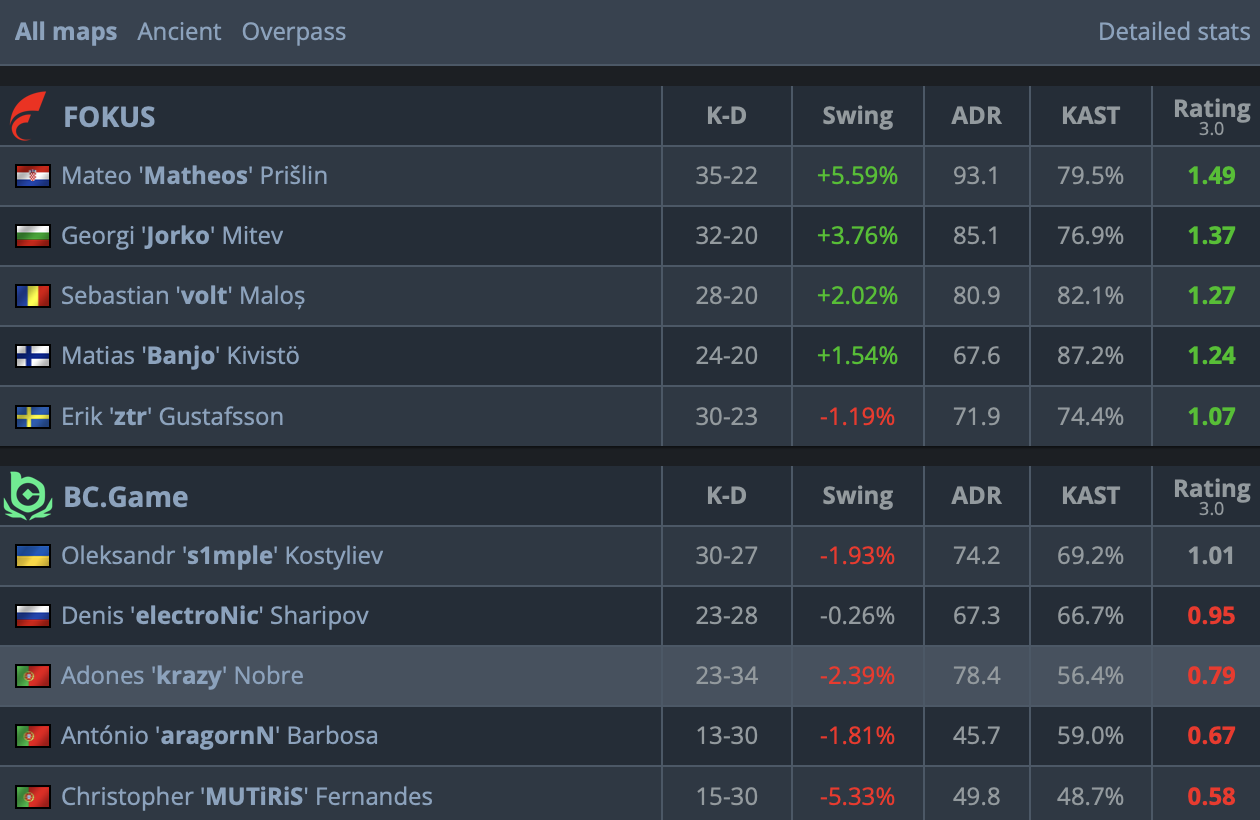1260x820 pixels.
Task: Click the BC.Game team name
Action: (x=126, y=497)
